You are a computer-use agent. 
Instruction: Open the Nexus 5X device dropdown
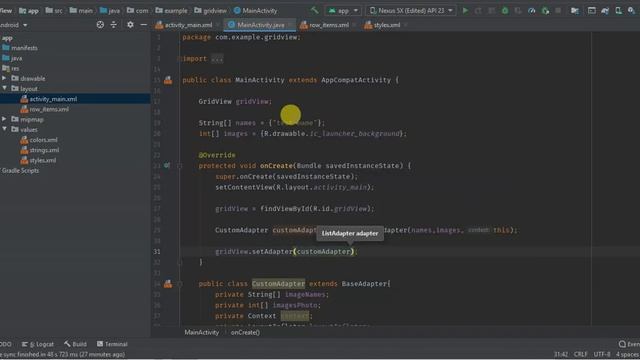pos(411,11)
